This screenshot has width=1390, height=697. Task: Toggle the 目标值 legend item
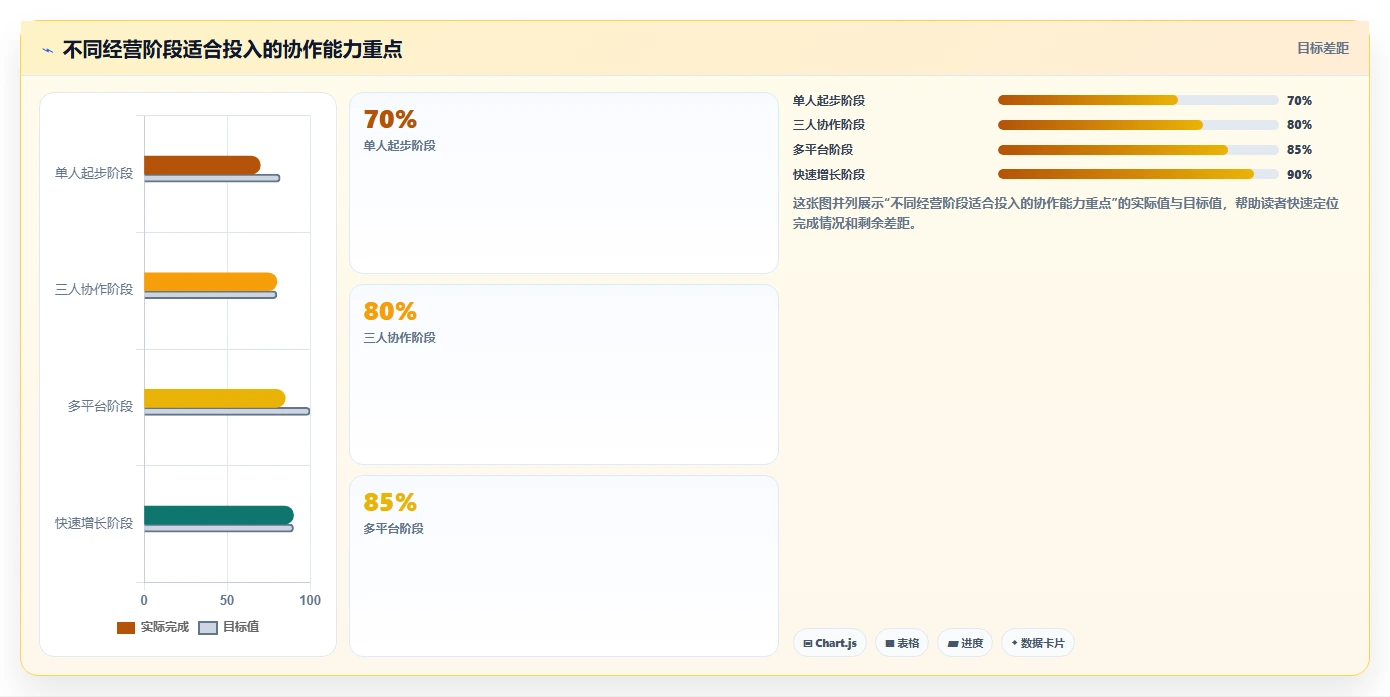229,627
